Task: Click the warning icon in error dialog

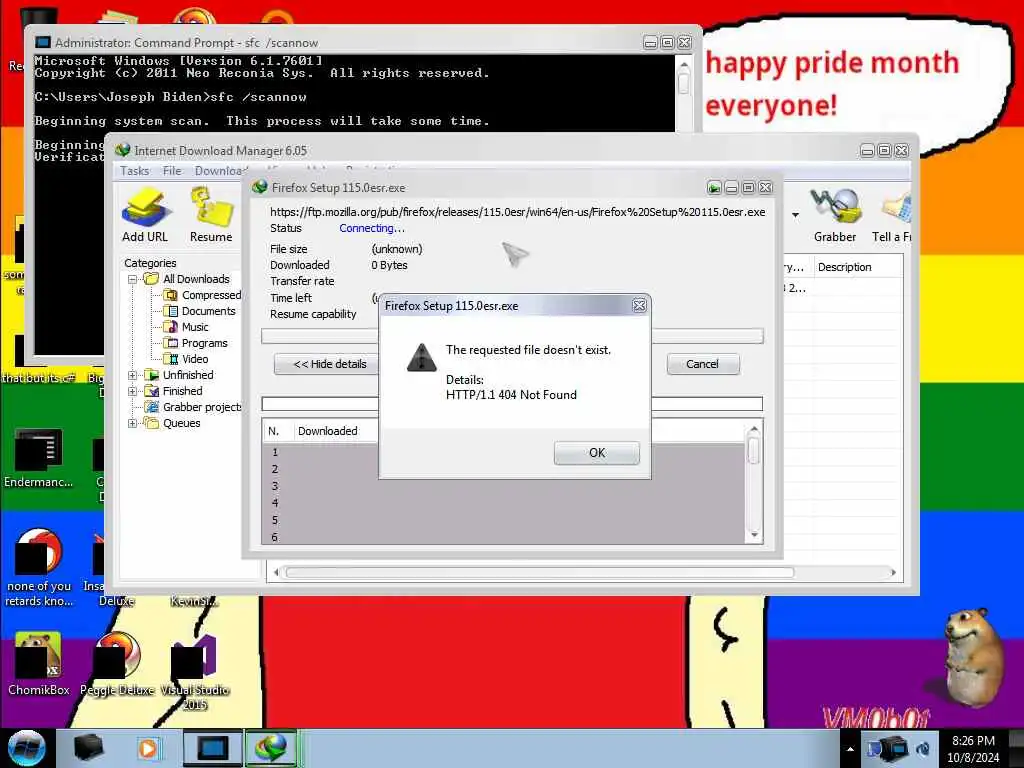Action: pos(421,357)
